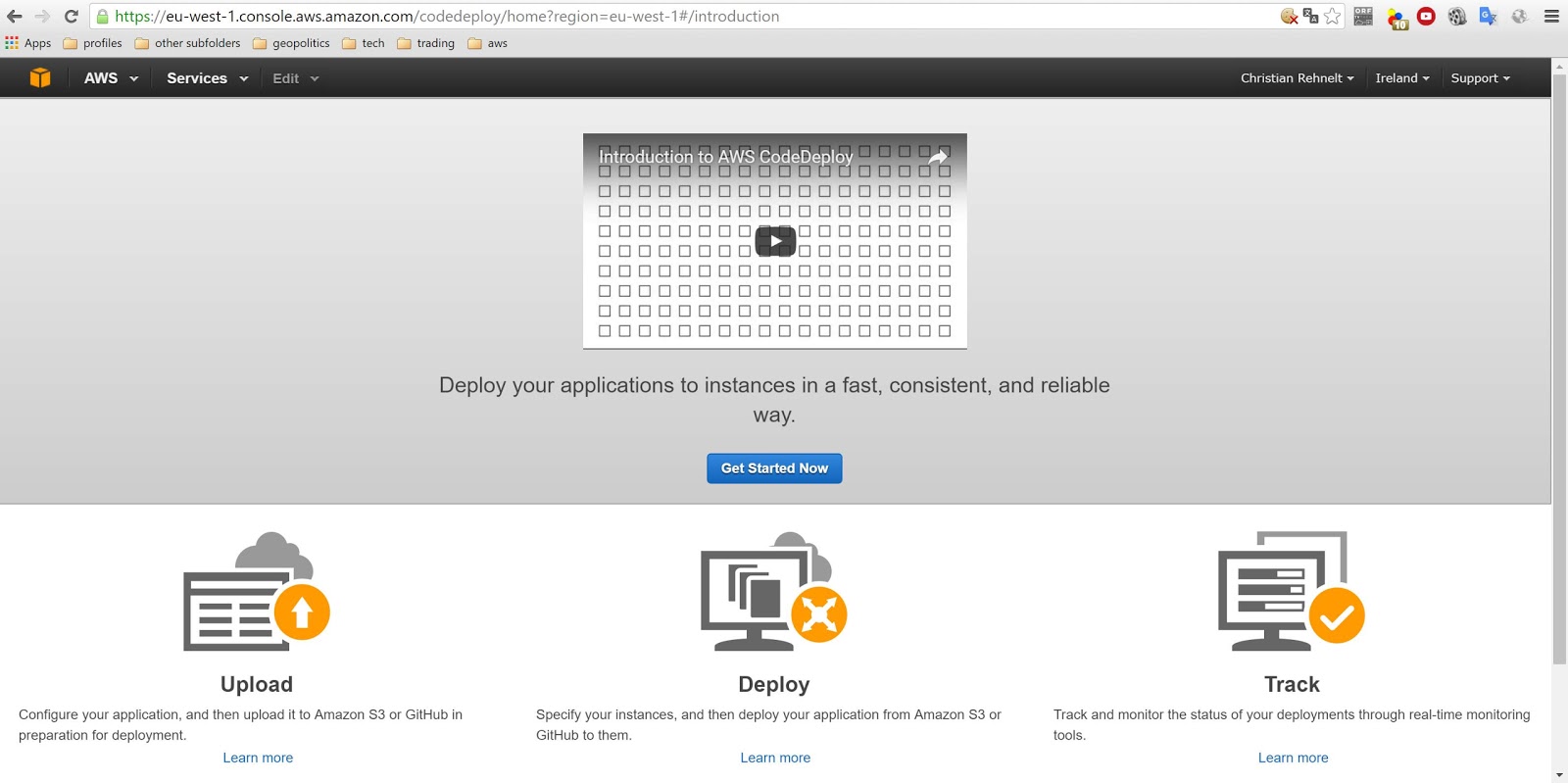The height and width of the screenshot is (783, 1568).
Task: Click the red YouTube extension icon
Action: coord(1426,16)
